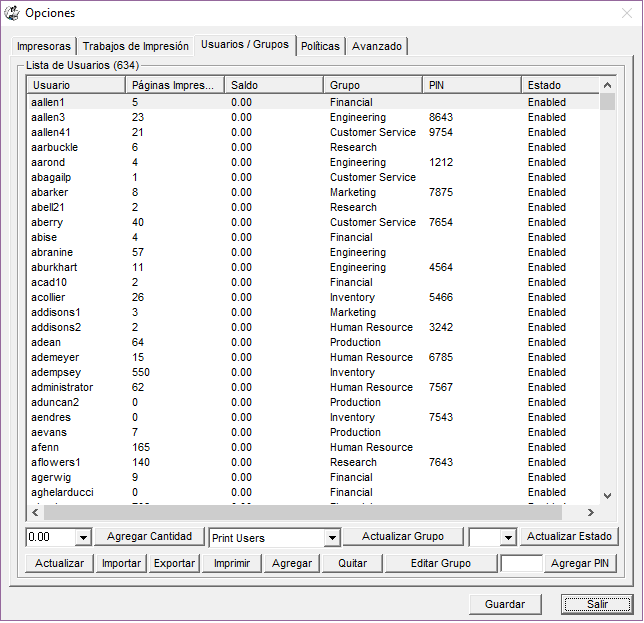Open the Print Users group dropdown
The width and height of the screenshot is (644, 623).
(332, 538)
